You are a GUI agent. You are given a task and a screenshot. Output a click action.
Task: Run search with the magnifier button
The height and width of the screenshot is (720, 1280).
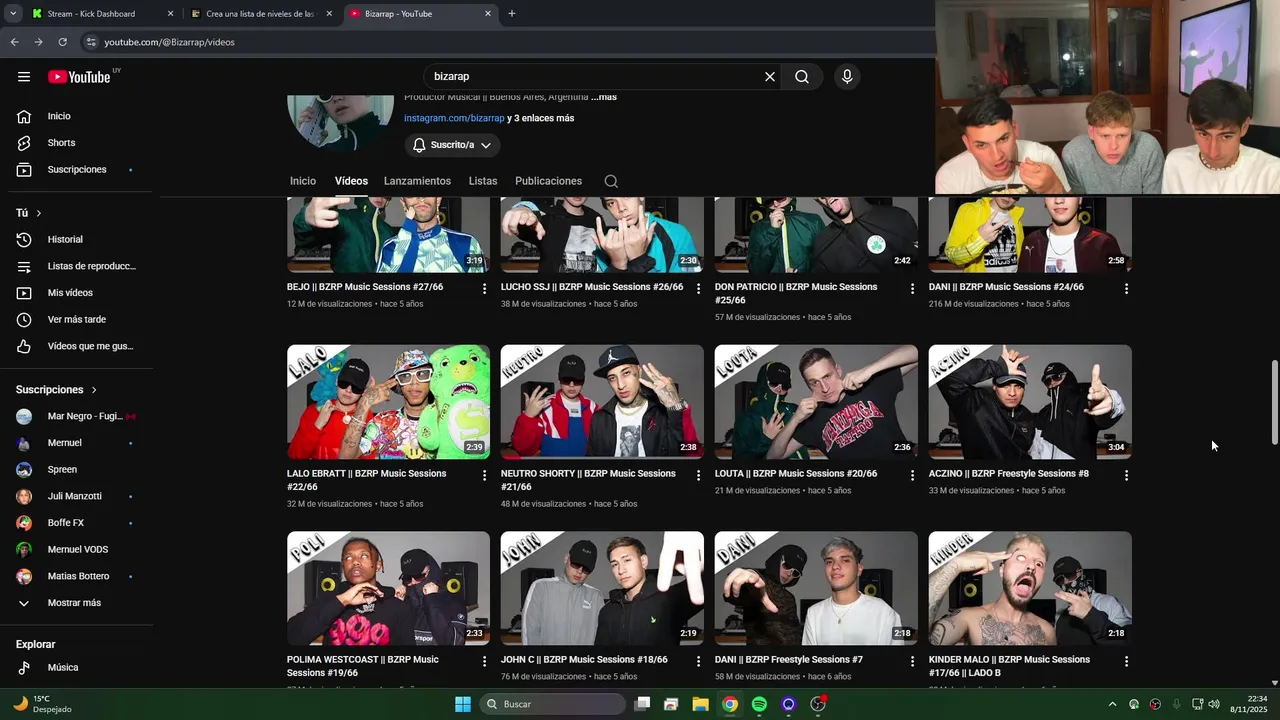click(x=802, y=77)
